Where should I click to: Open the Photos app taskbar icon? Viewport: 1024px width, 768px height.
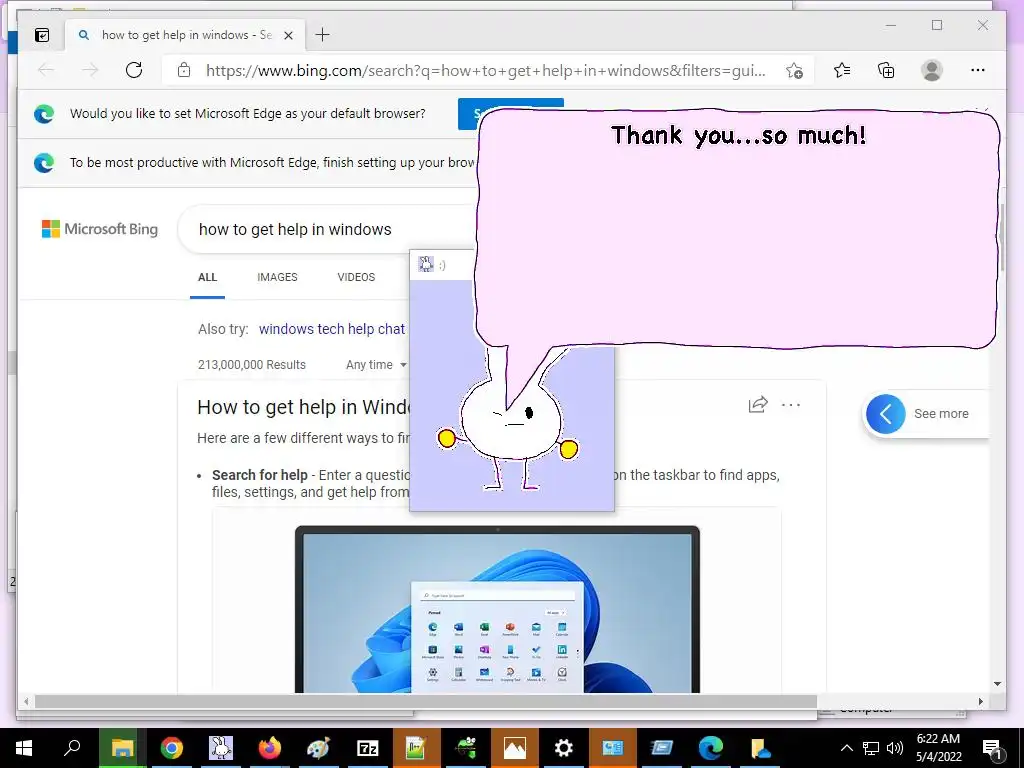pyautogui.click(x=514, y=748)
